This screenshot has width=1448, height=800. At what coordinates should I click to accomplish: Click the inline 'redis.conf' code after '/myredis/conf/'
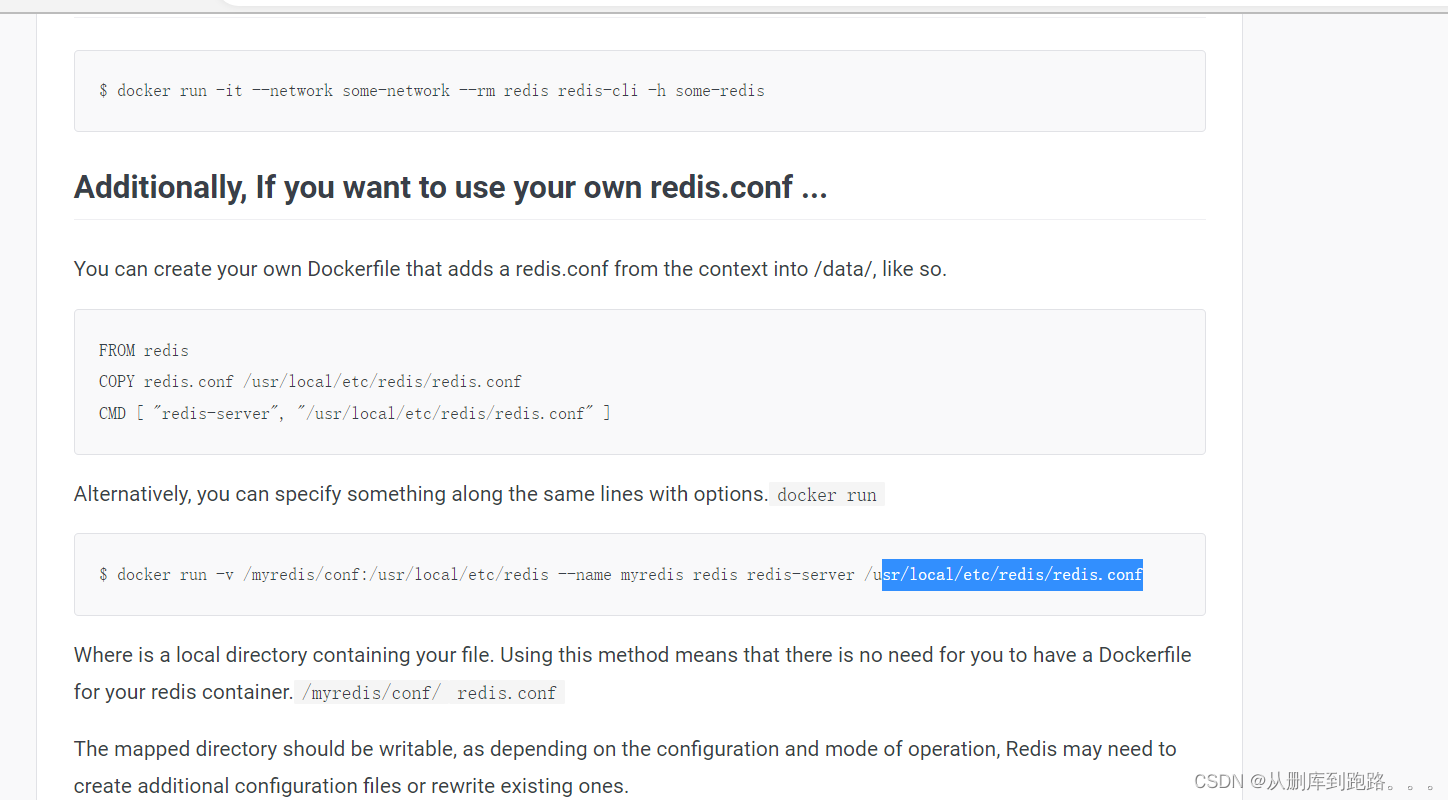(507, 693)
